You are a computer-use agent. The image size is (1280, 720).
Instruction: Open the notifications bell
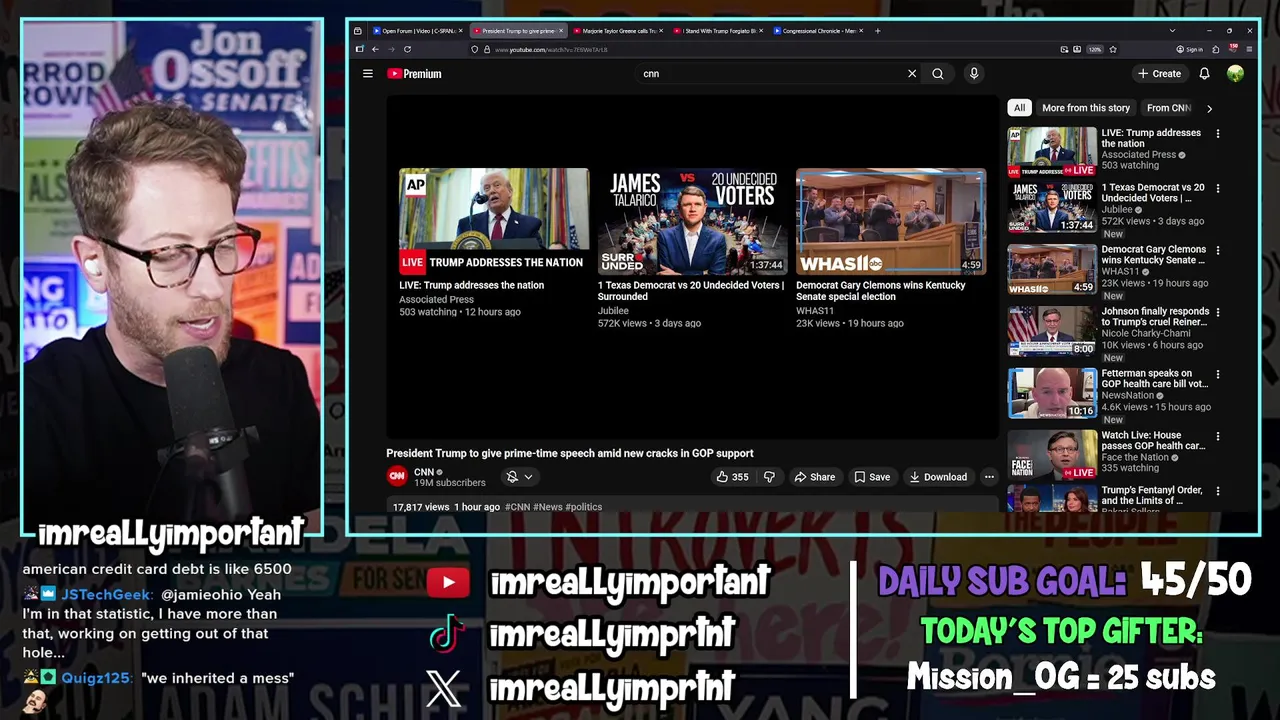coord(1204,74)
